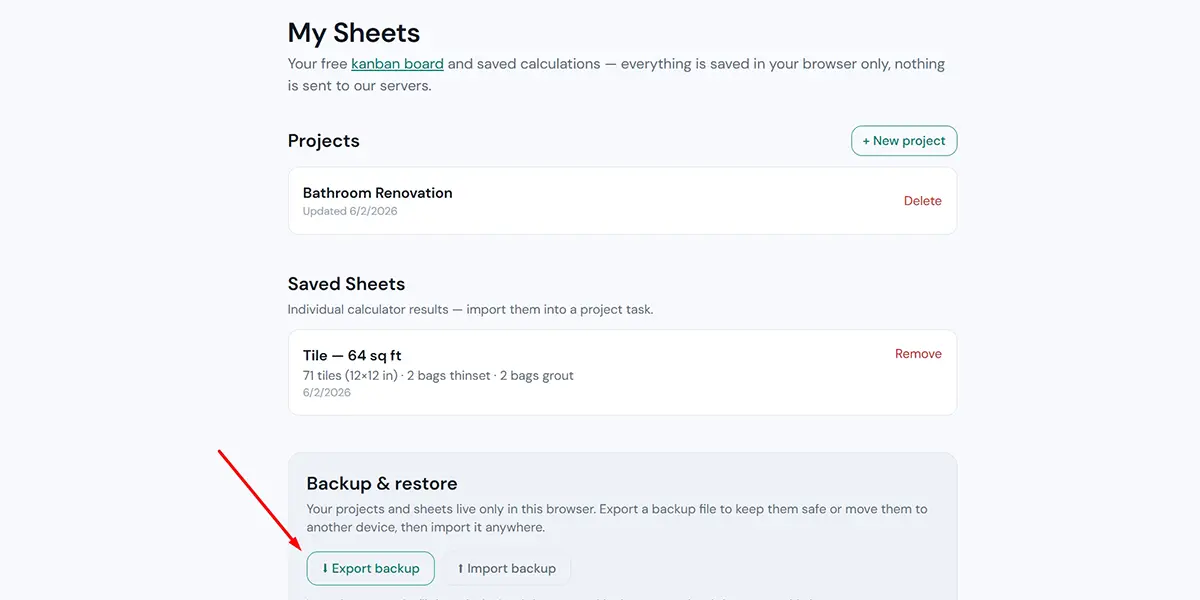Click the Saved Sheets heading
The image size is (1200, 600).
[x=346, y=284]
